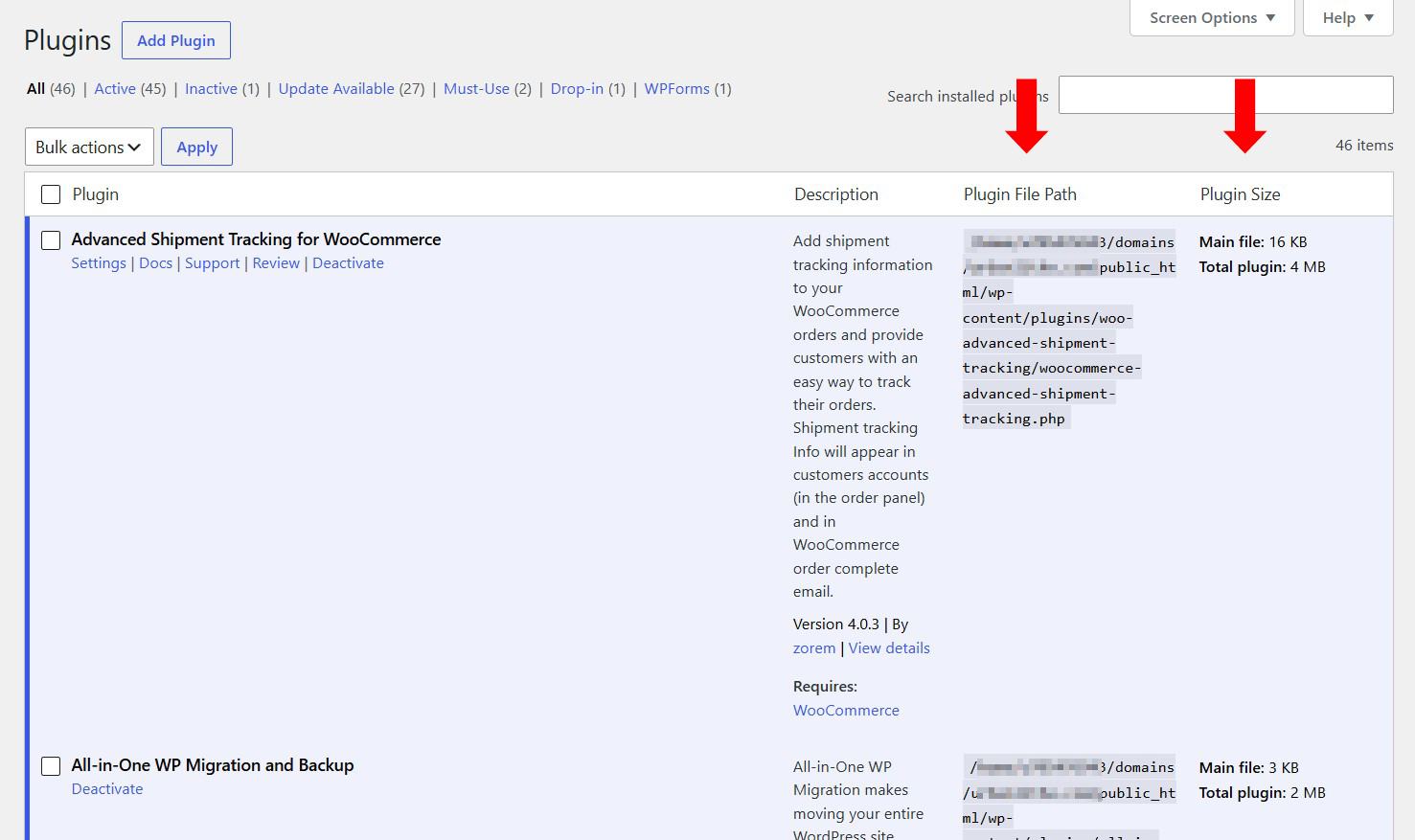1415x840 pixels.
Task: Open the Bulk actions dropdown
Action: (x=89, y=147)
